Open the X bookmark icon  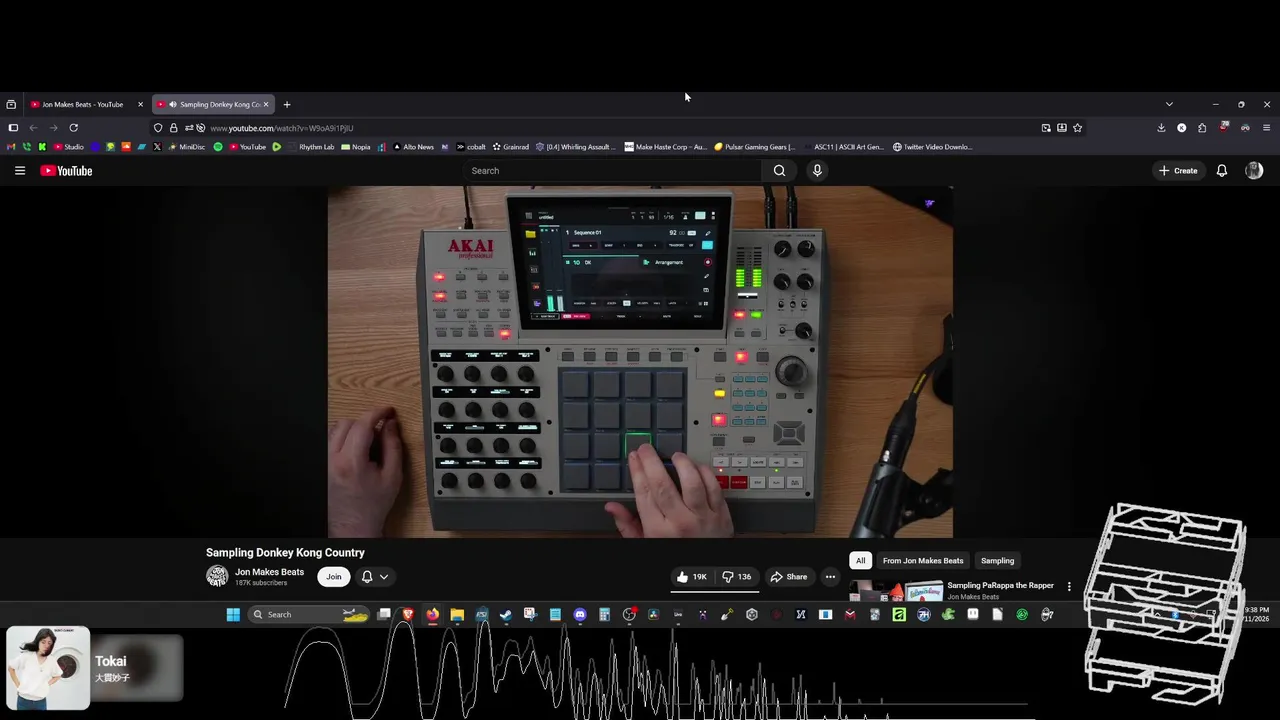click(157, 147)
